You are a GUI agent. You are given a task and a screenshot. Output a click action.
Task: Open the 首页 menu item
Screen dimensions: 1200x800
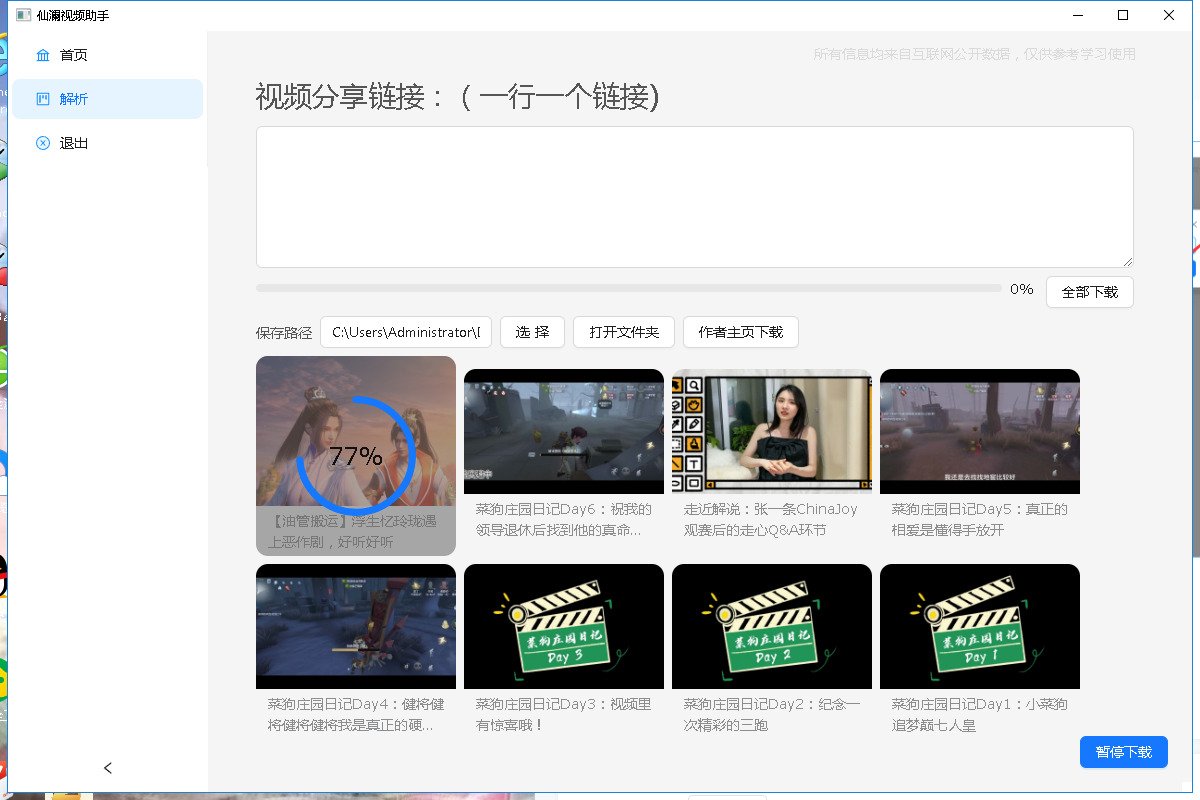[108, 55]
